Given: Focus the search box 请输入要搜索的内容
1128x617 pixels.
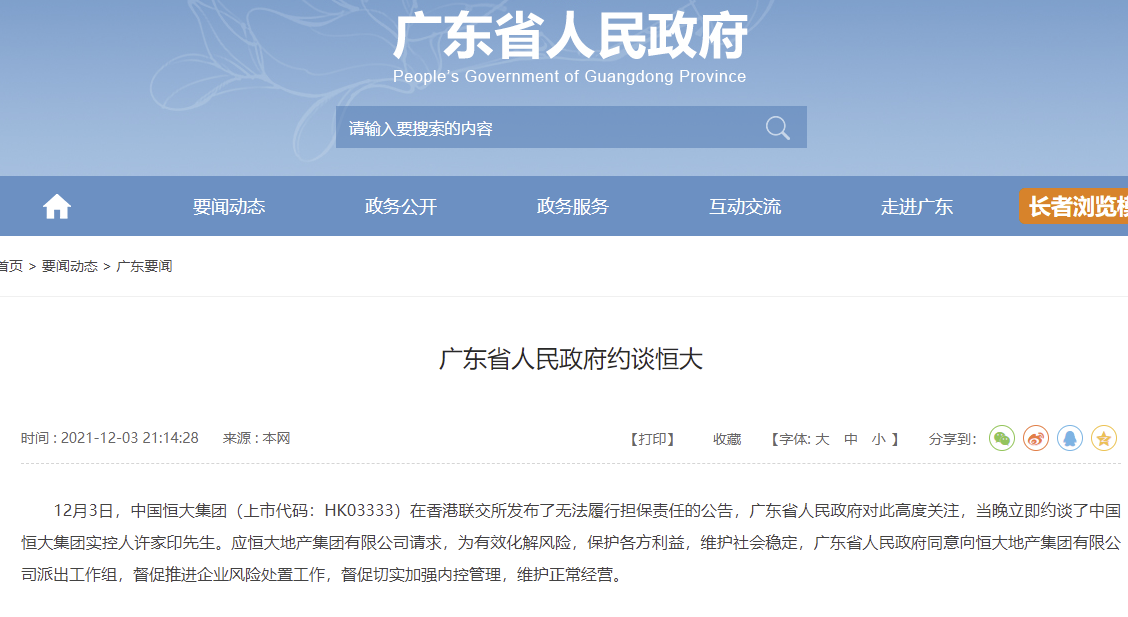Looking at the screenshot, I should pos(571,127).
